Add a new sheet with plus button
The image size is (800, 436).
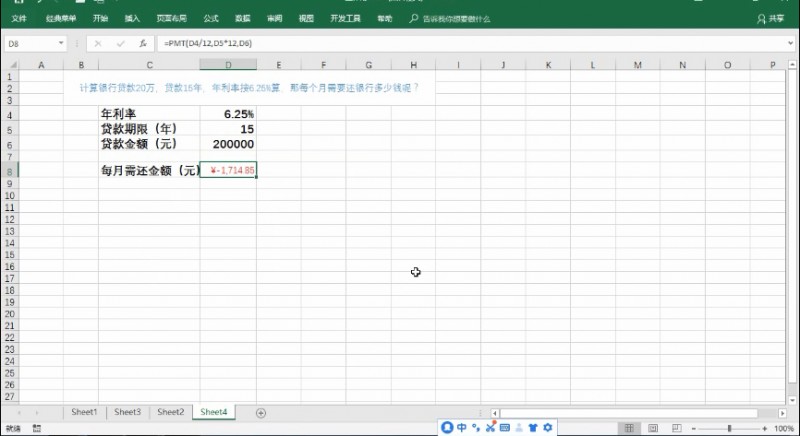(261, 413)
